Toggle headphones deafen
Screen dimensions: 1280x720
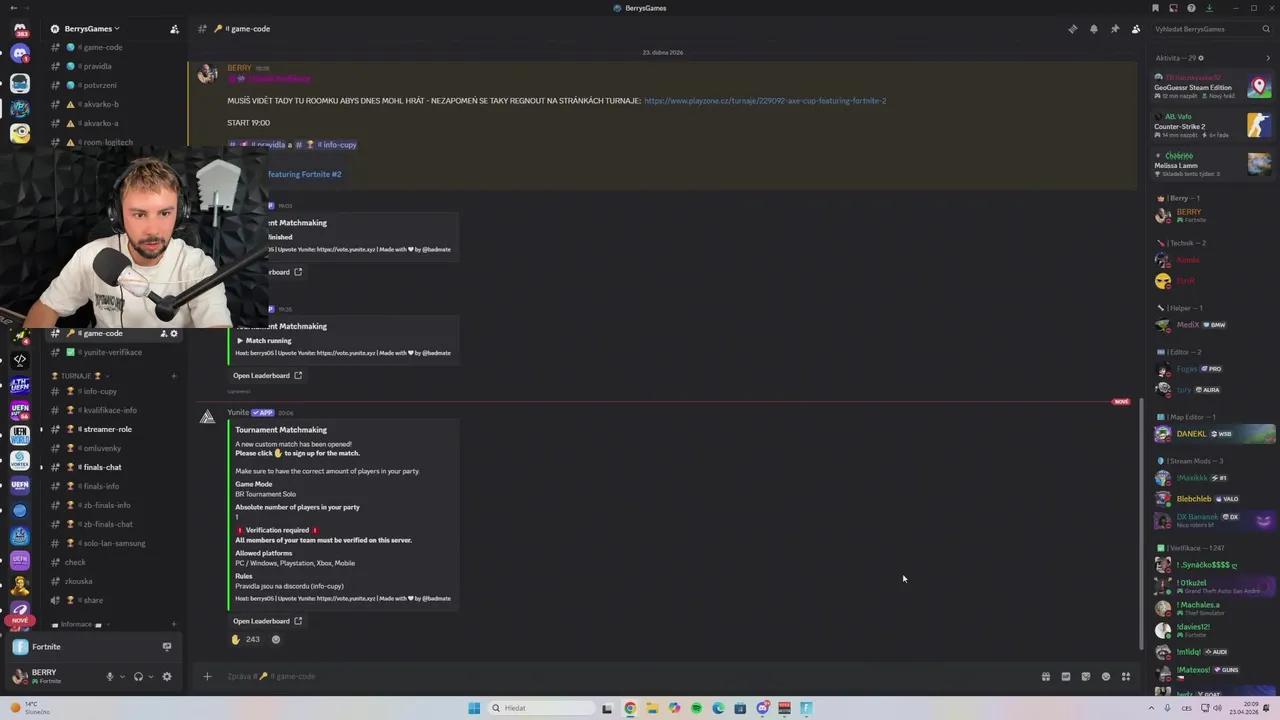click(x=138, y=677)
